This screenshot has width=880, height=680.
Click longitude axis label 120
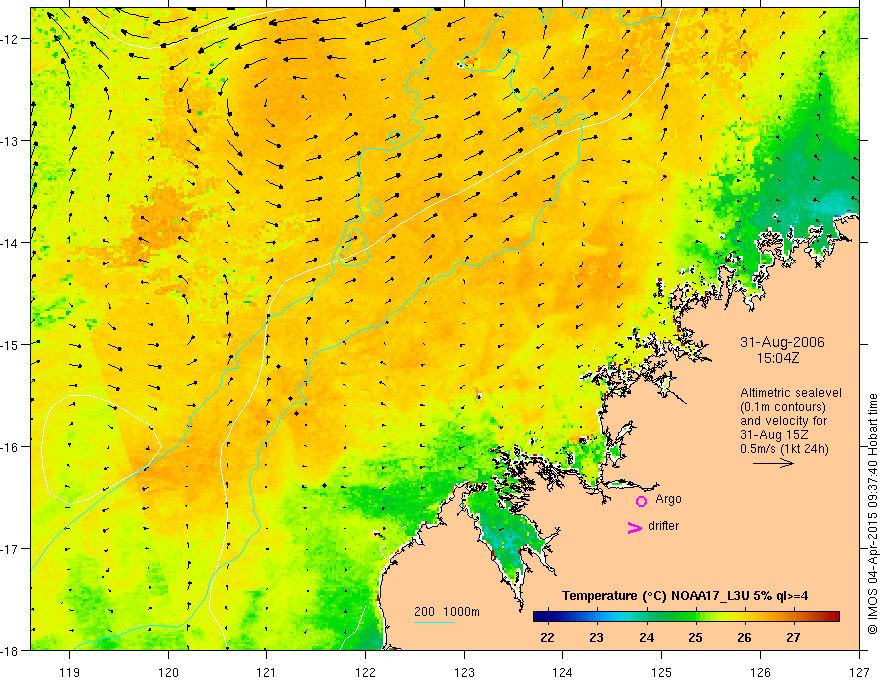[168, 672]
